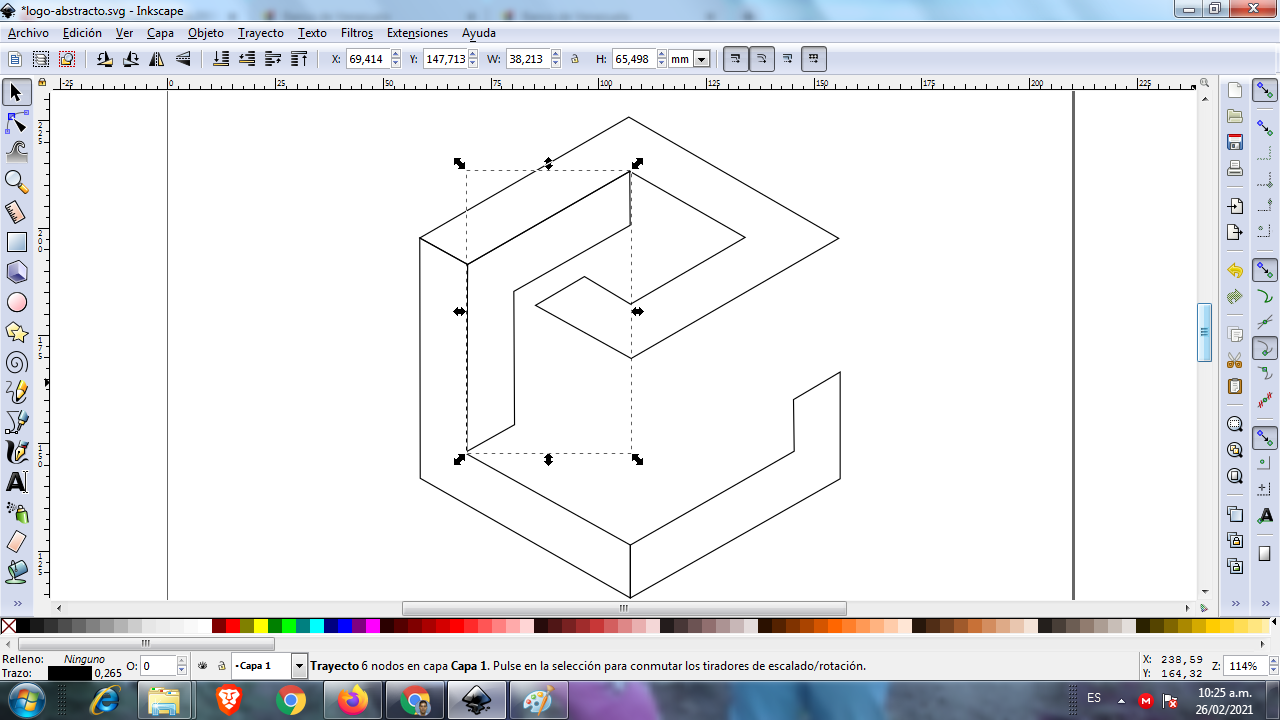Click Open document folder icon

coord(1235,116)
